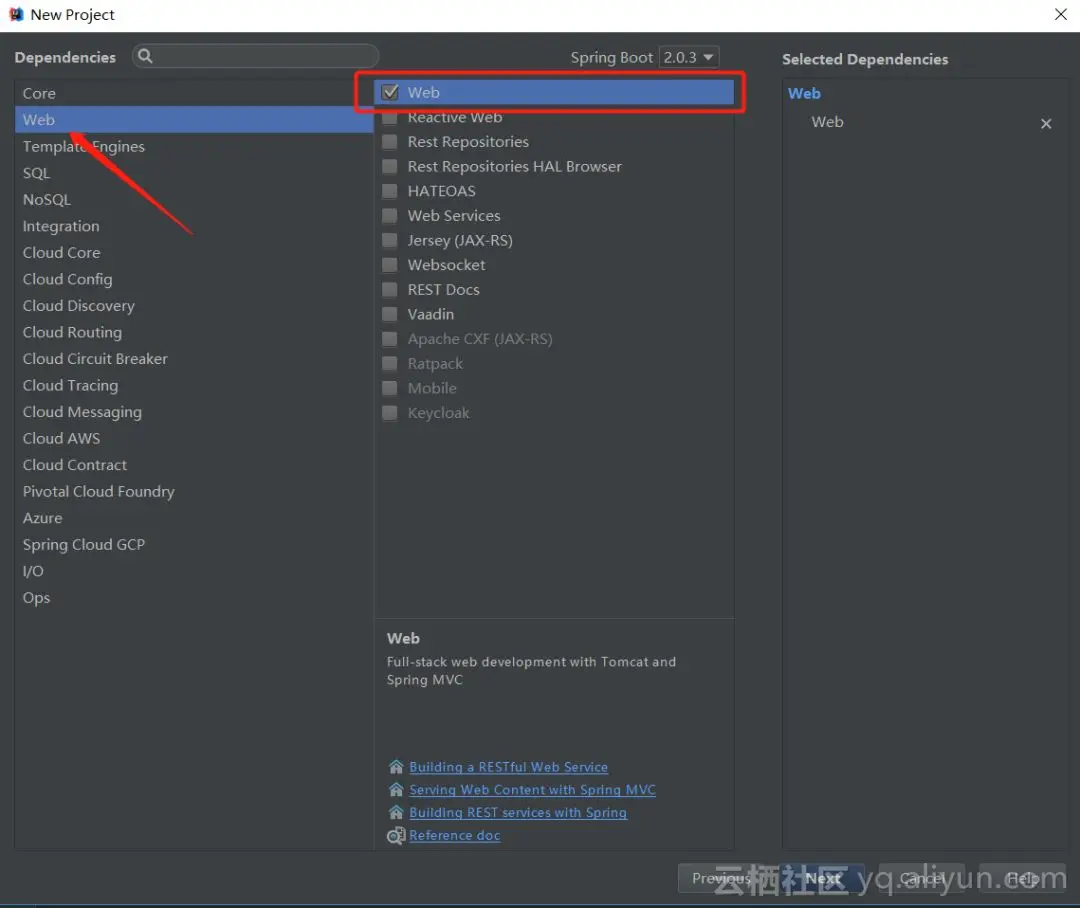Open the Azure category

pos(194,518)
